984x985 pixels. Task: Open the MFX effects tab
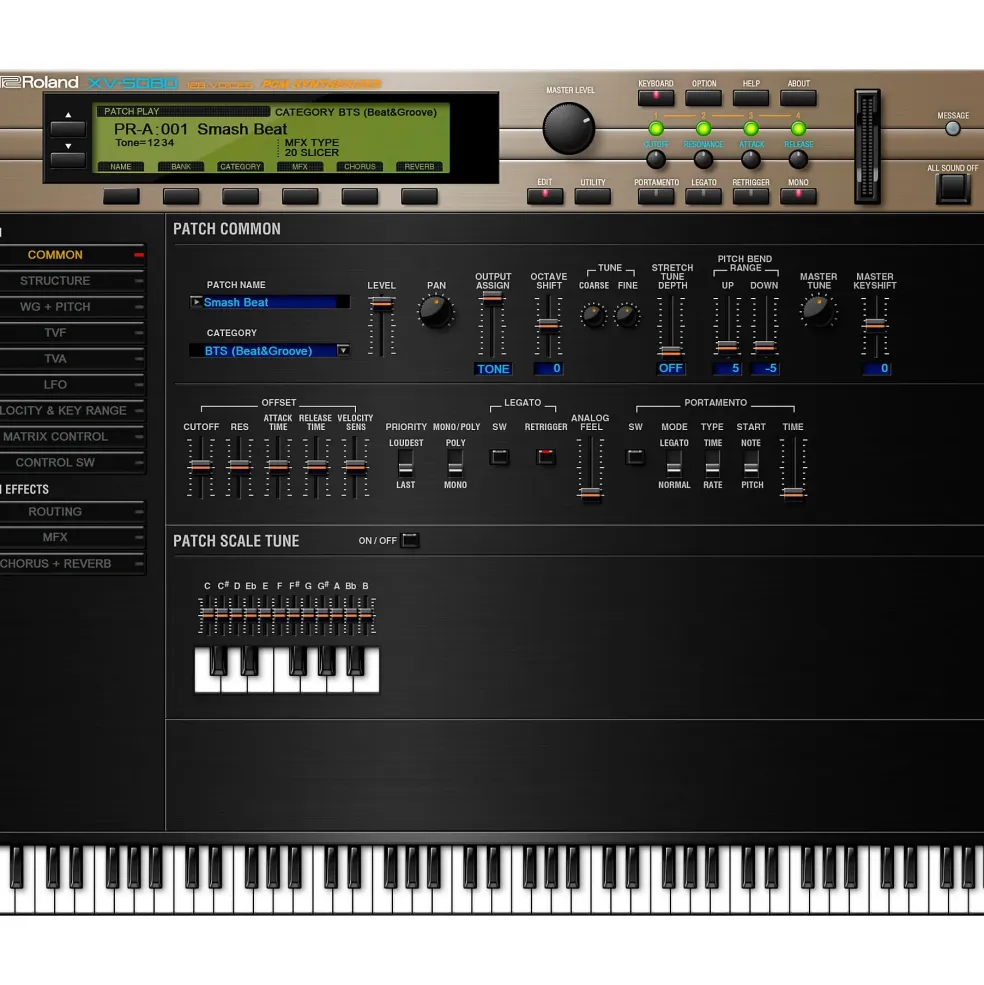72,538
